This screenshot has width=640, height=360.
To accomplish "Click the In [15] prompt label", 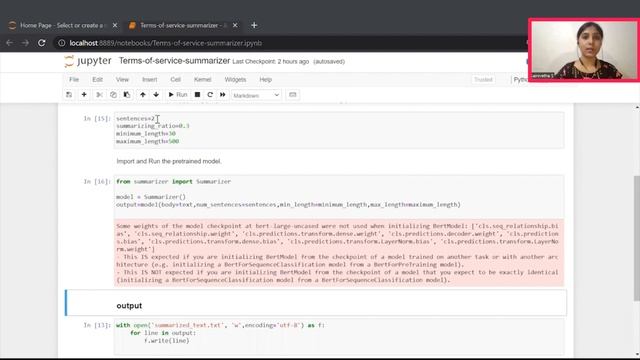I will pos(97,119).
